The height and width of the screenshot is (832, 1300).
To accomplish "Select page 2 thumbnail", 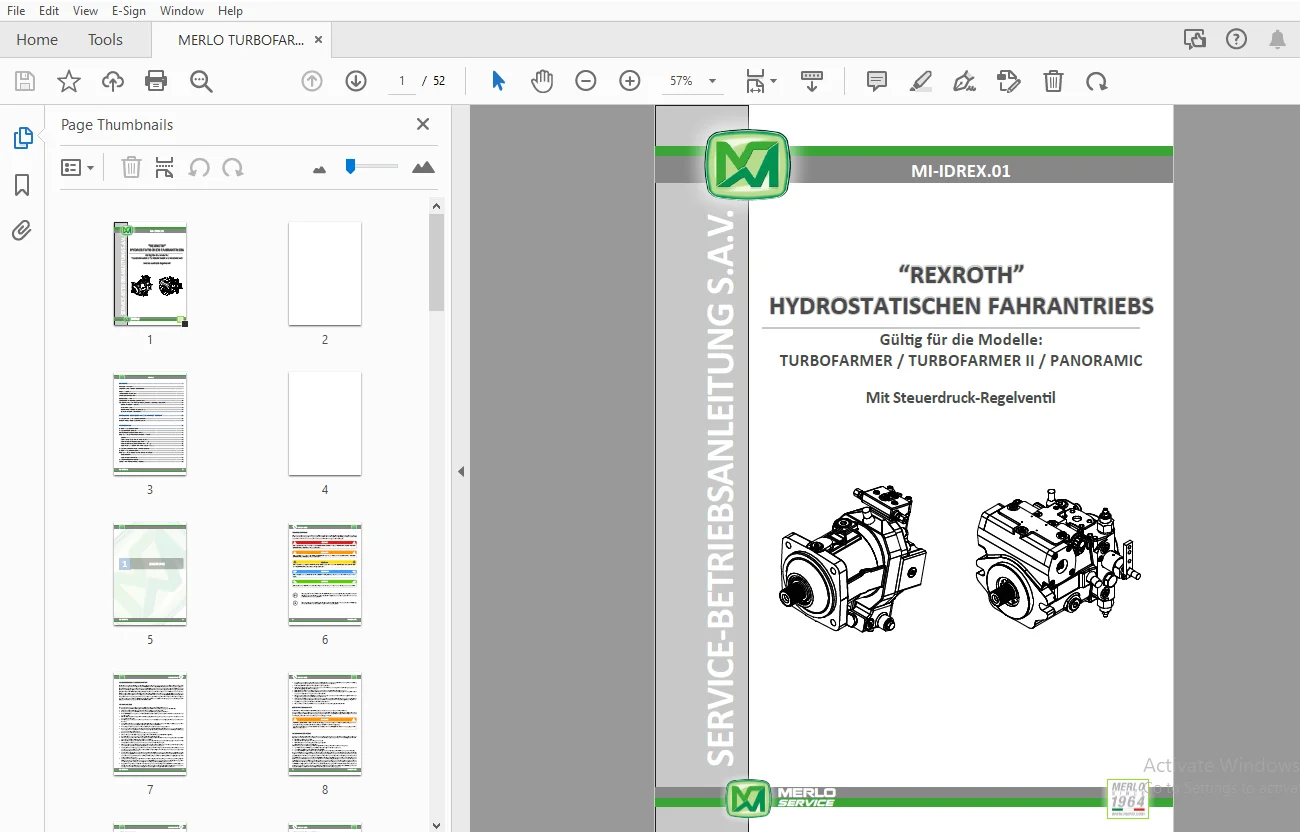I will tap(325, 274).
